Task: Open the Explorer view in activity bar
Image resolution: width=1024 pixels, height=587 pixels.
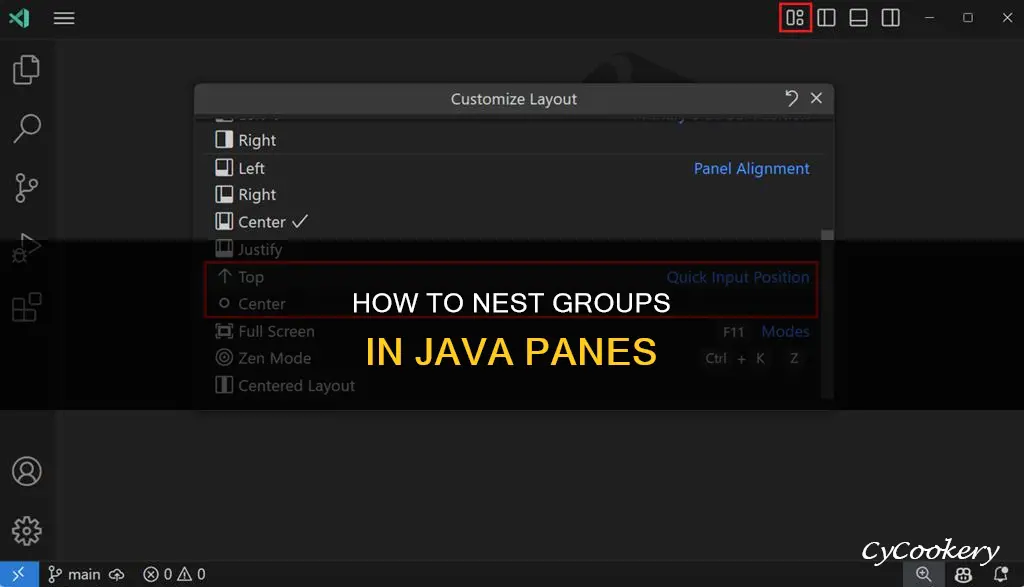Action: pos(26,70)
